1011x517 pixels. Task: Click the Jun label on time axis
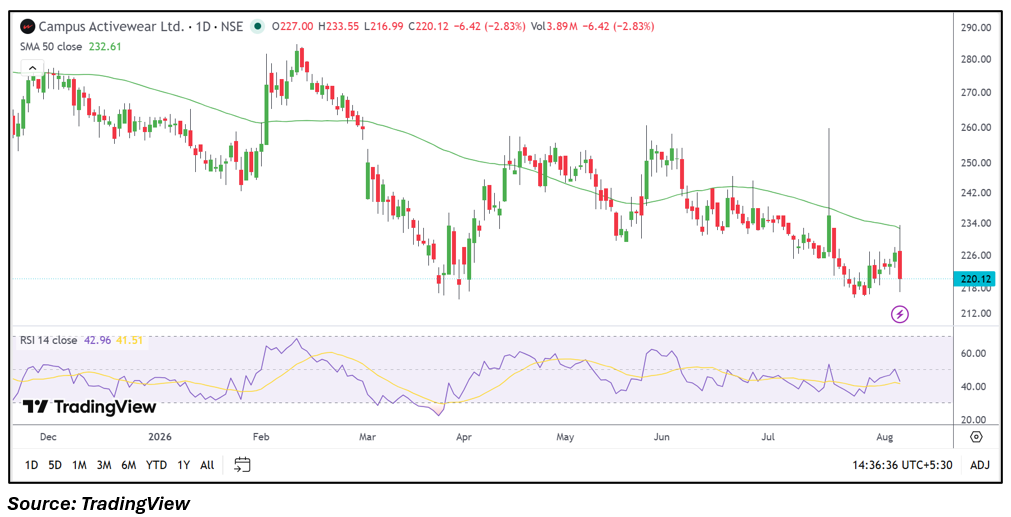tap(662, 437)
